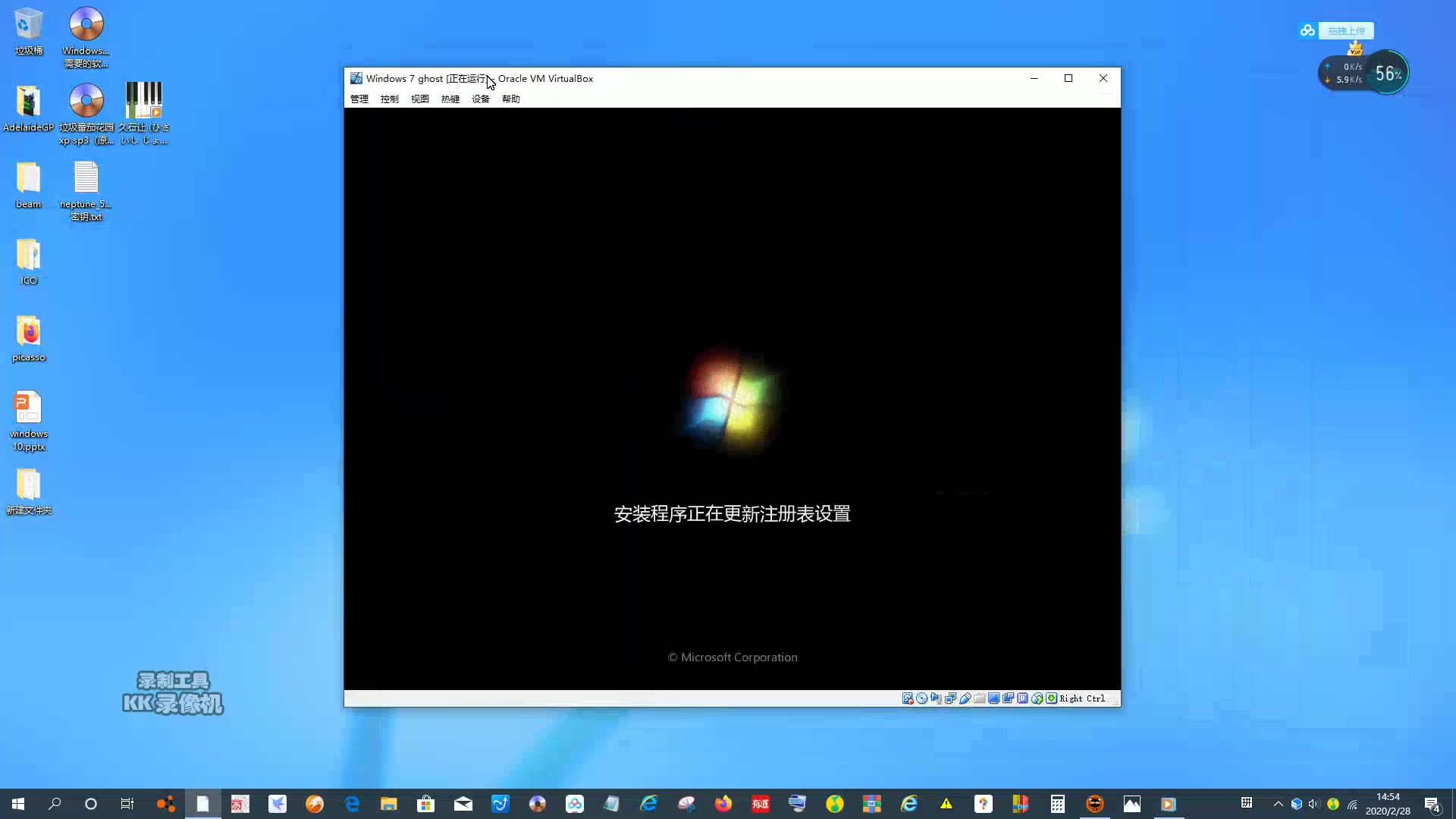The height and width of the screenshot is (819, 1456).
Task: Open Photos app from taskbar
Action: pos(1132,804)
